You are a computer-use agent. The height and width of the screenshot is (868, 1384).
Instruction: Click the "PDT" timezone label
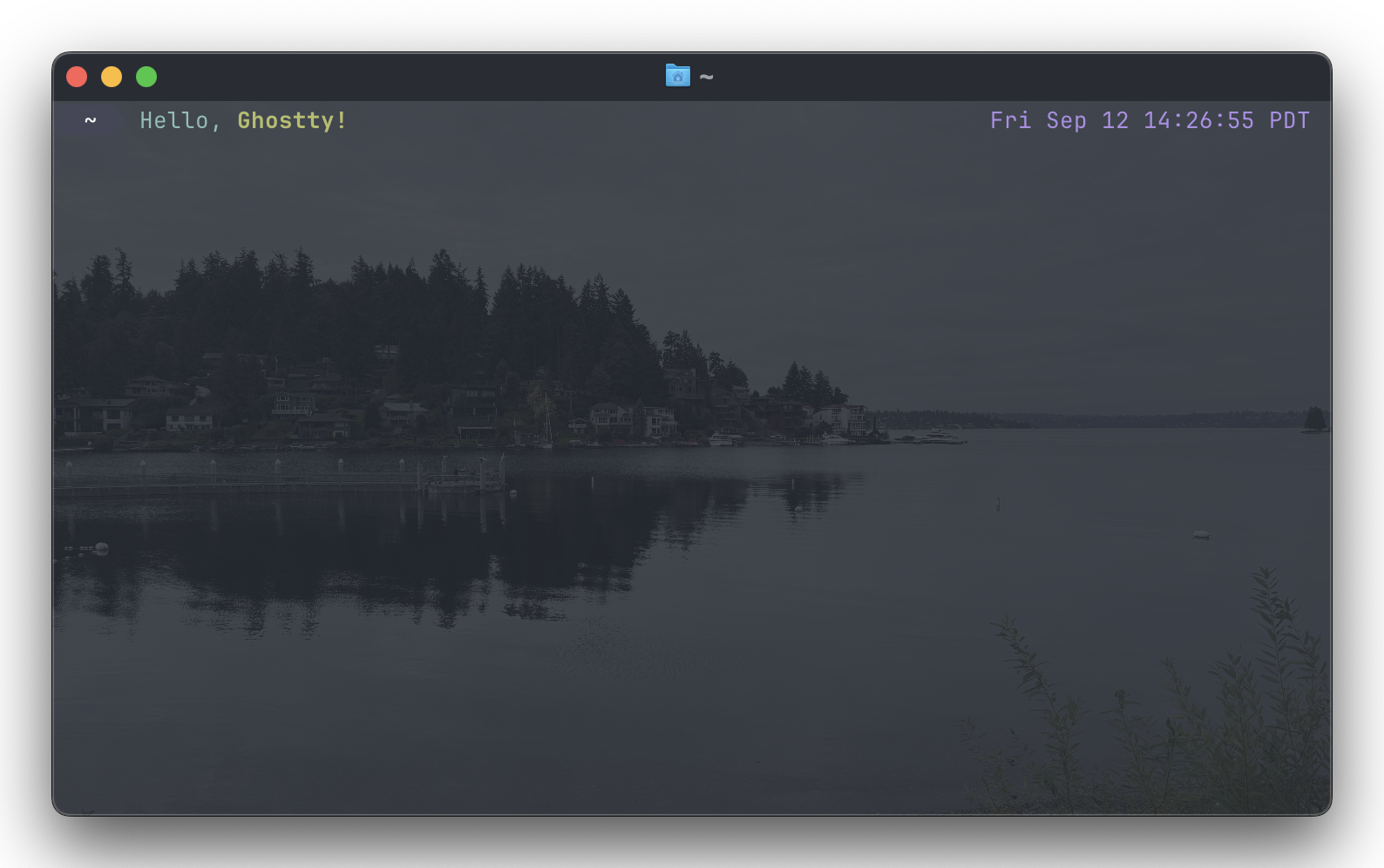coord(1289,120)
